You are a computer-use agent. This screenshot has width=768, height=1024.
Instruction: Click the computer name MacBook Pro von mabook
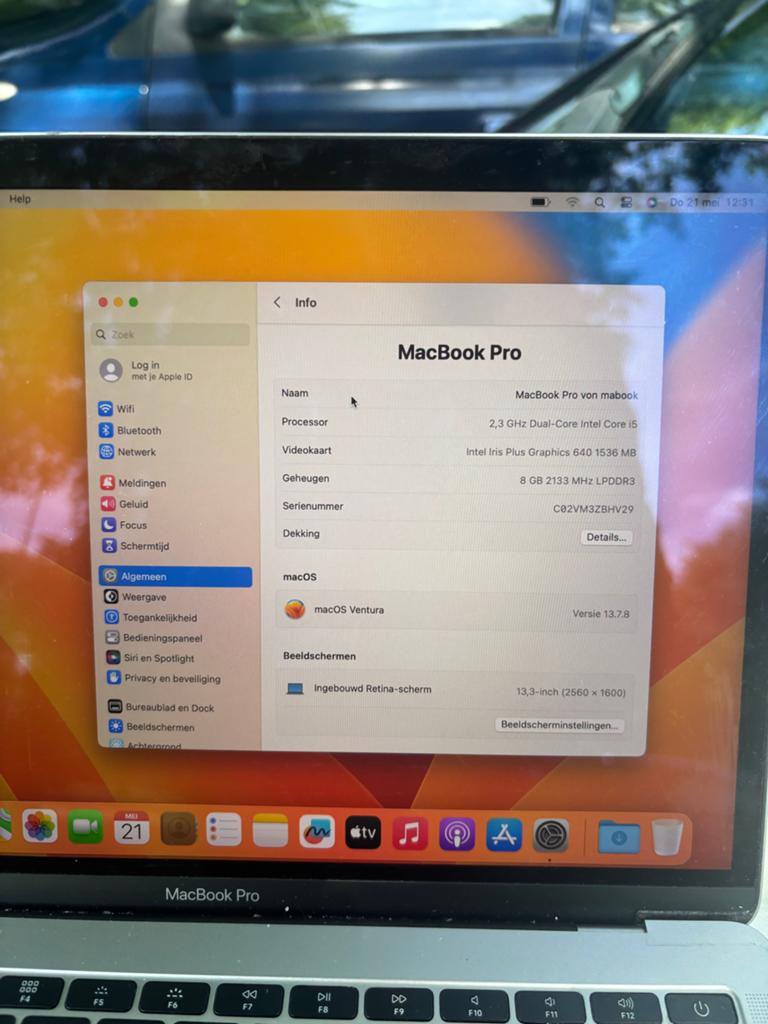click(x=576, y=394)
